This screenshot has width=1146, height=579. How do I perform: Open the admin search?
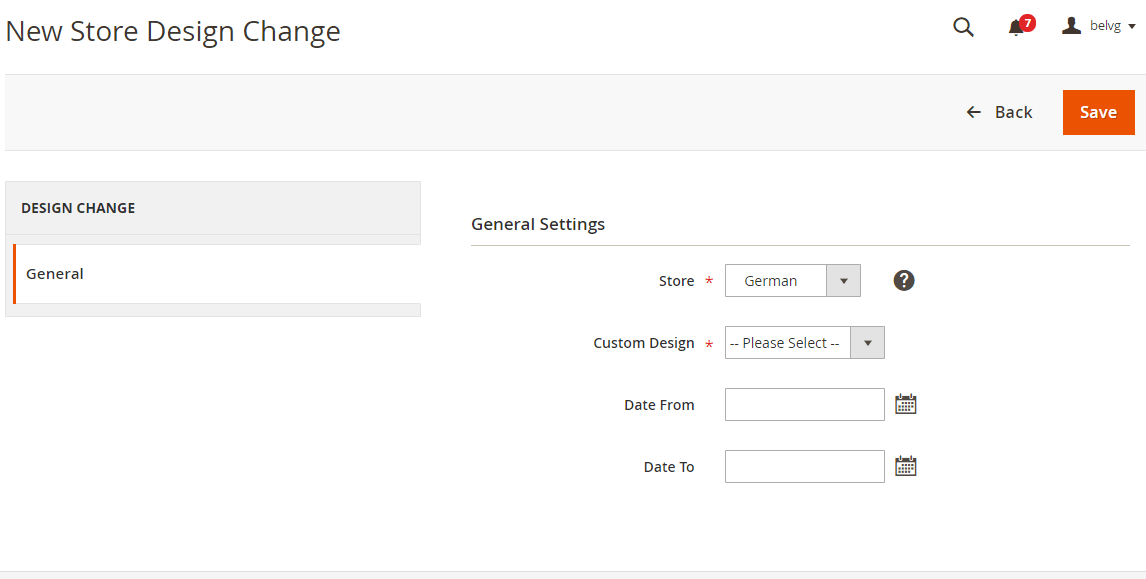point(962,27)
